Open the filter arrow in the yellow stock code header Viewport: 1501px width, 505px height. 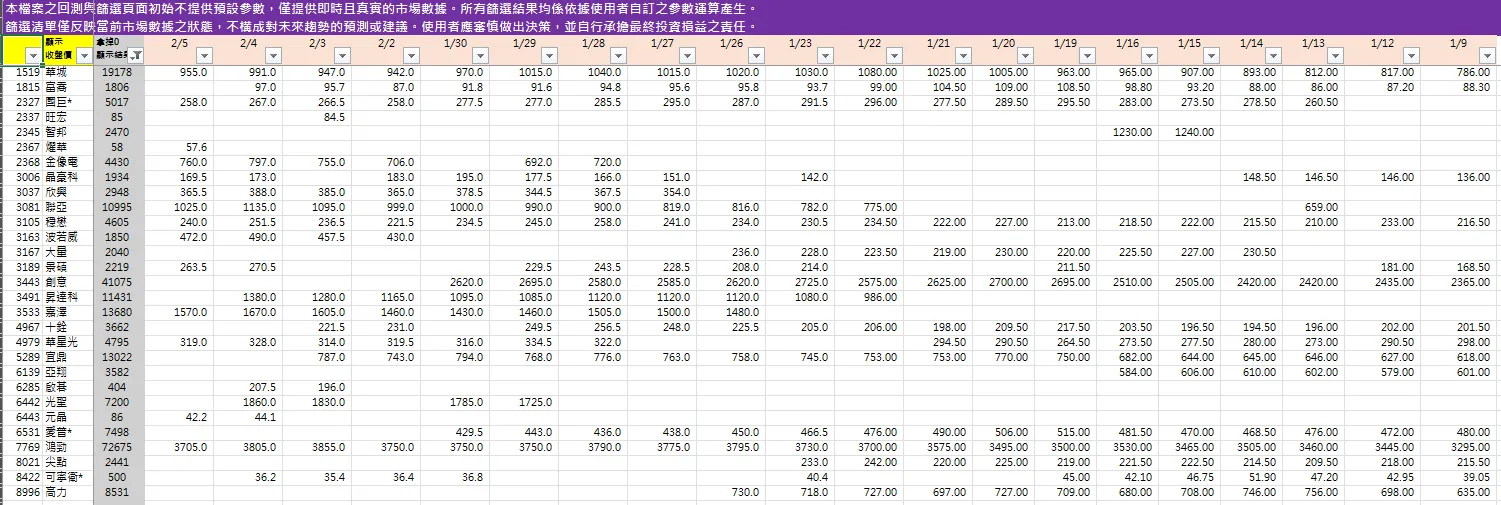[x=31, y=57]
